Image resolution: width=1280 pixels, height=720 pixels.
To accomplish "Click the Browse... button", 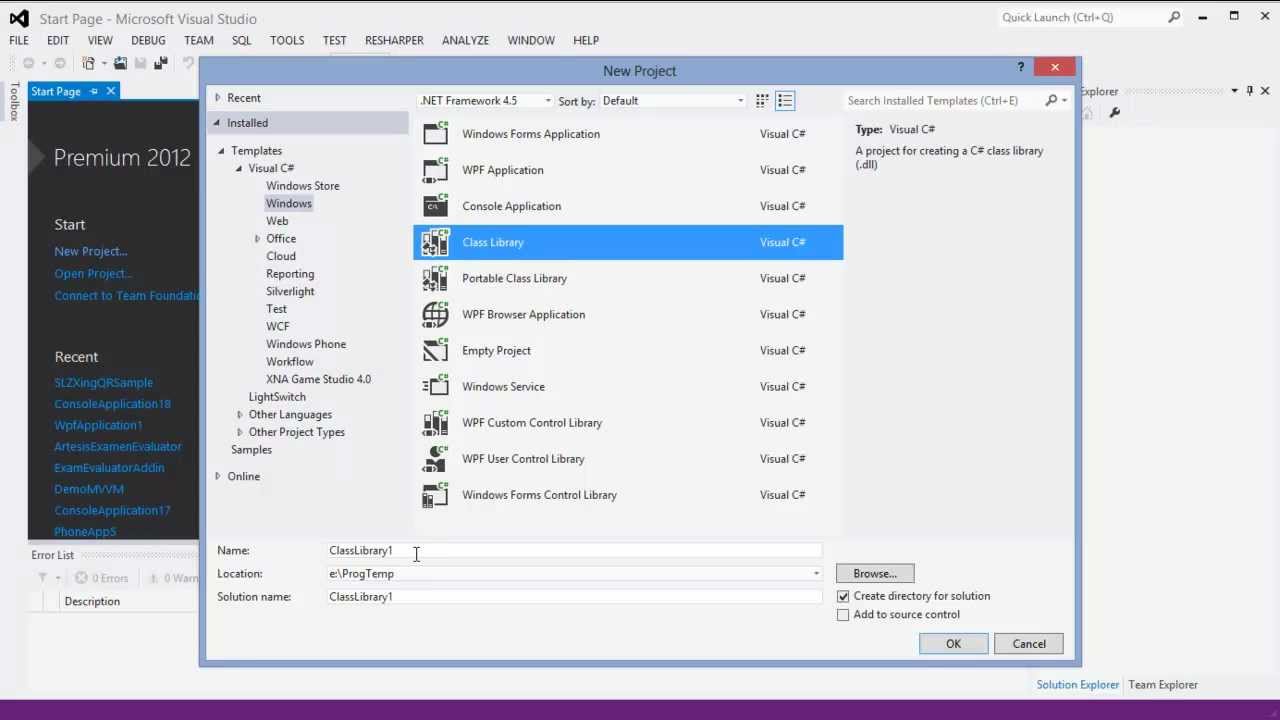I will [x=875, y=574].
